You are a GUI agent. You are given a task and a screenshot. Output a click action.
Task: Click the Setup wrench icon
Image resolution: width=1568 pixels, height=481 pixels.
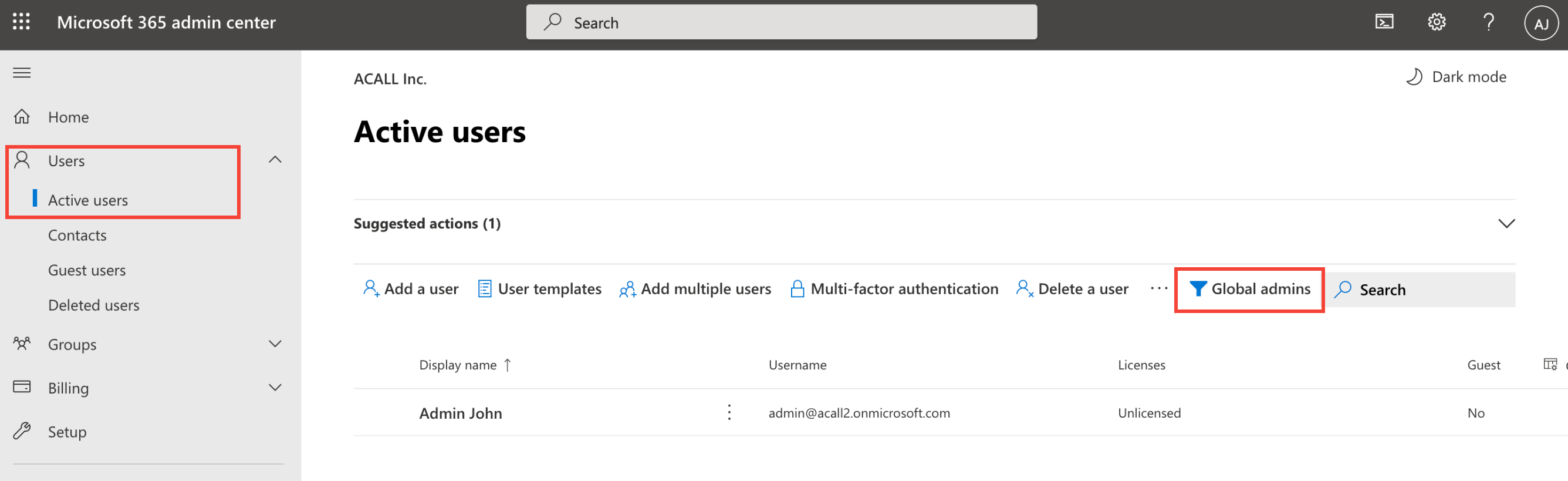click(22, 431)
